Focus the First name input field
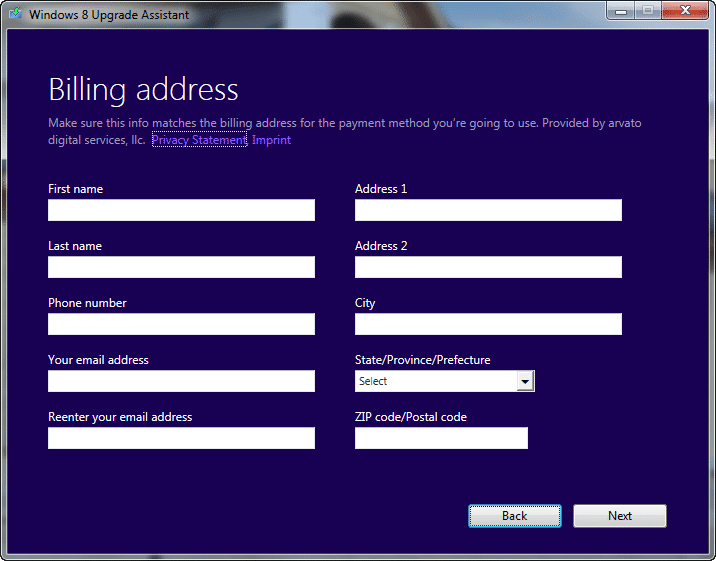This screenshot has height=561, width=716. [181, 210]
